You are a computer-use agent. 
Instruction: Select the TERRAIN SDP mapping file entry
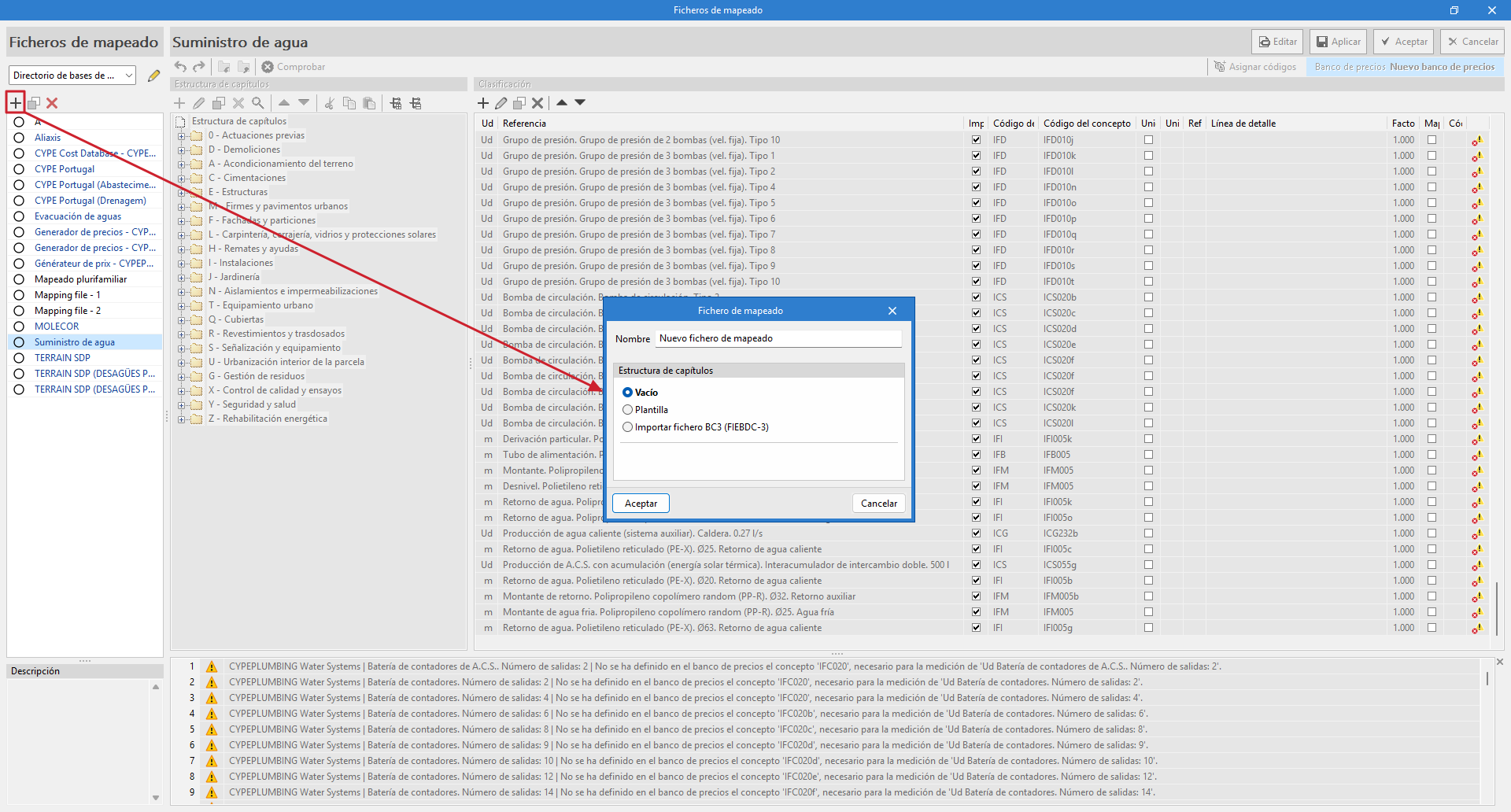[62, 358]
